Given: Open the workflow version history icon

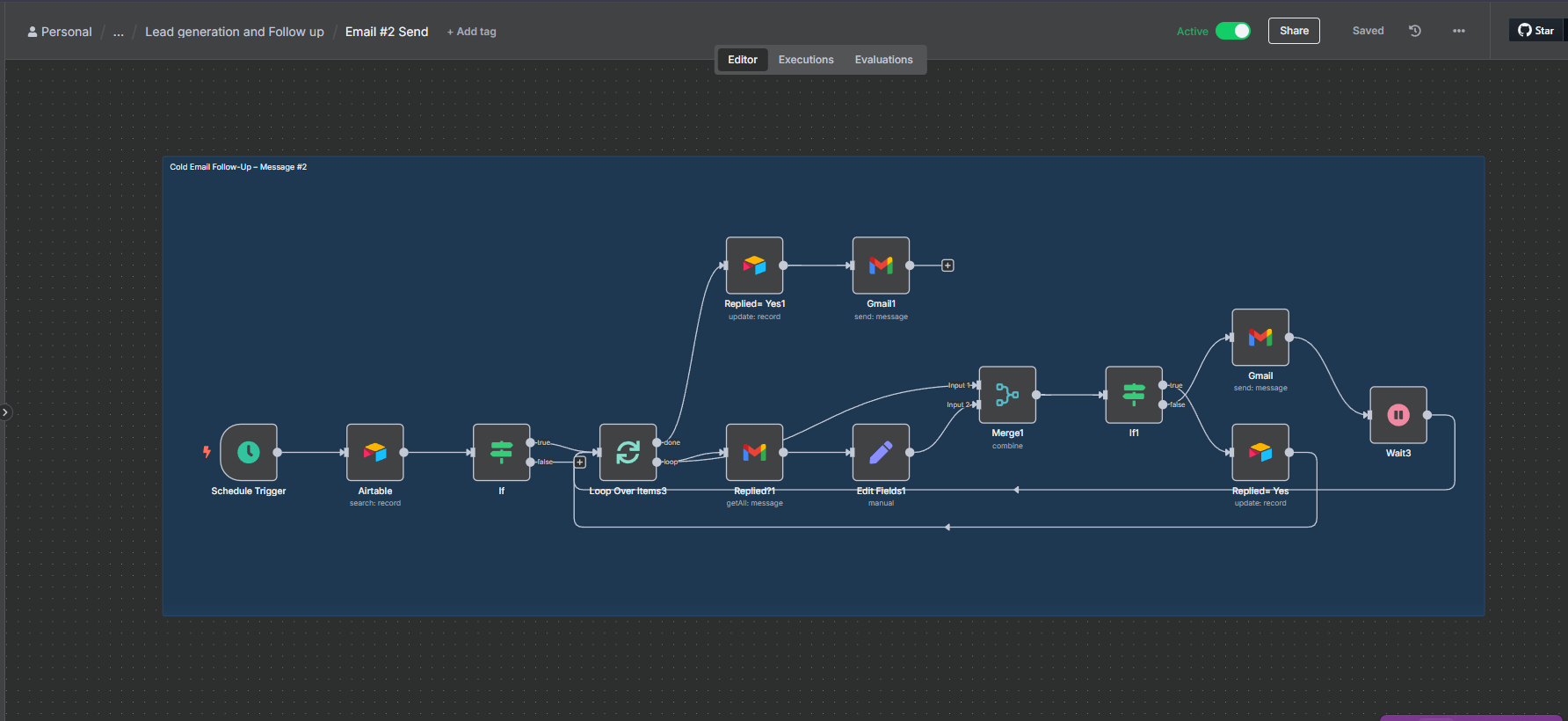Looking at the screenshot, I should click(x=1415, y=31).
